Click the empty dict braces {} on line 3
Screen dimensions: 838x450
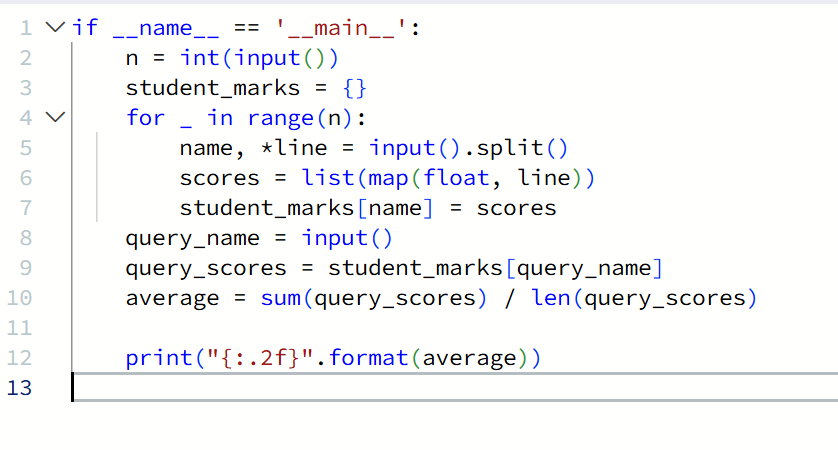[x=354, y=88]
